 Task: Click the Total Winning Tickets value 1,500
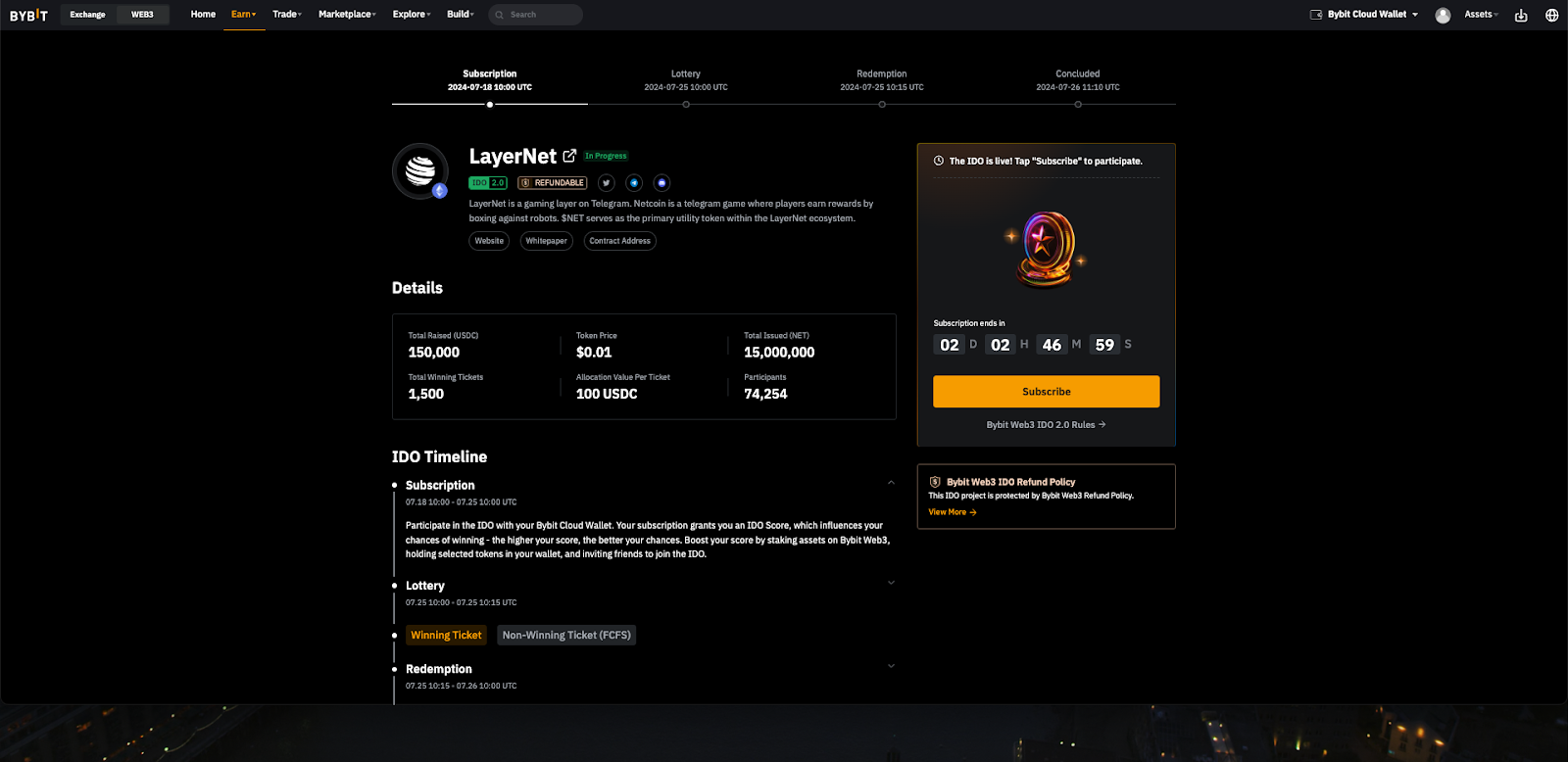tap(426, 394)
